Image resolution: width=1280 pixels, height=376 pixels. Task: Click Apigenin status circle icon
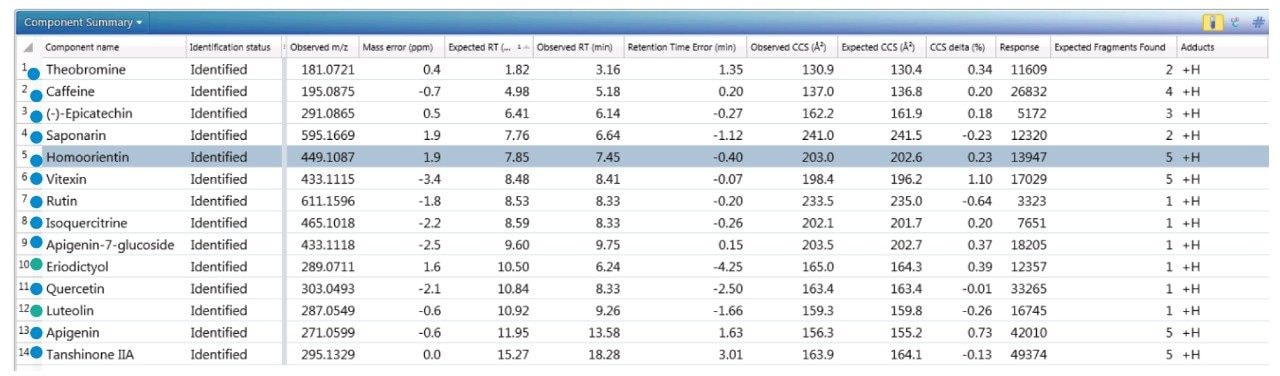point(36,333)
